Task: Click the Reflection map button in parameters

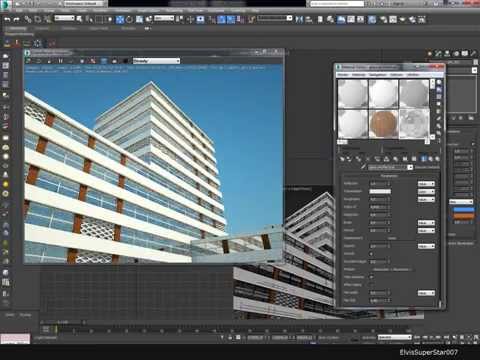Action: [x=426, y=184]
